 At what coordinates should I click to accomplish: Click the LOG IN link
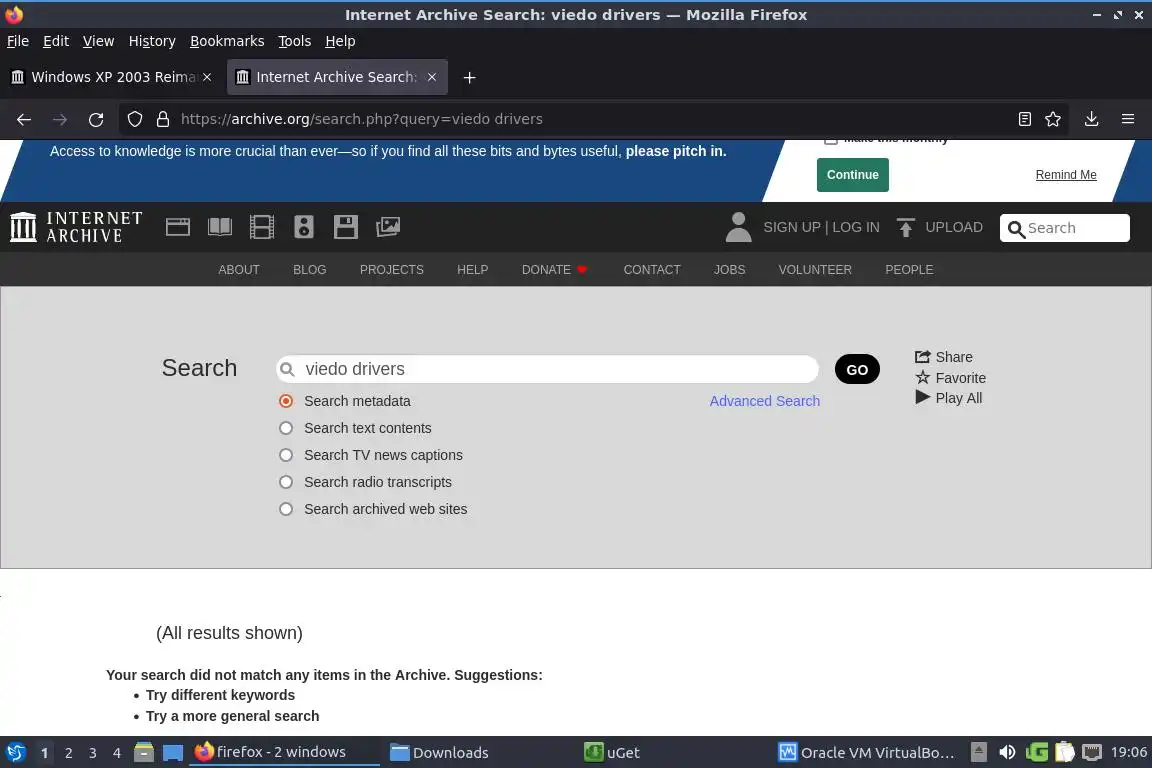[x=855, y=227]
